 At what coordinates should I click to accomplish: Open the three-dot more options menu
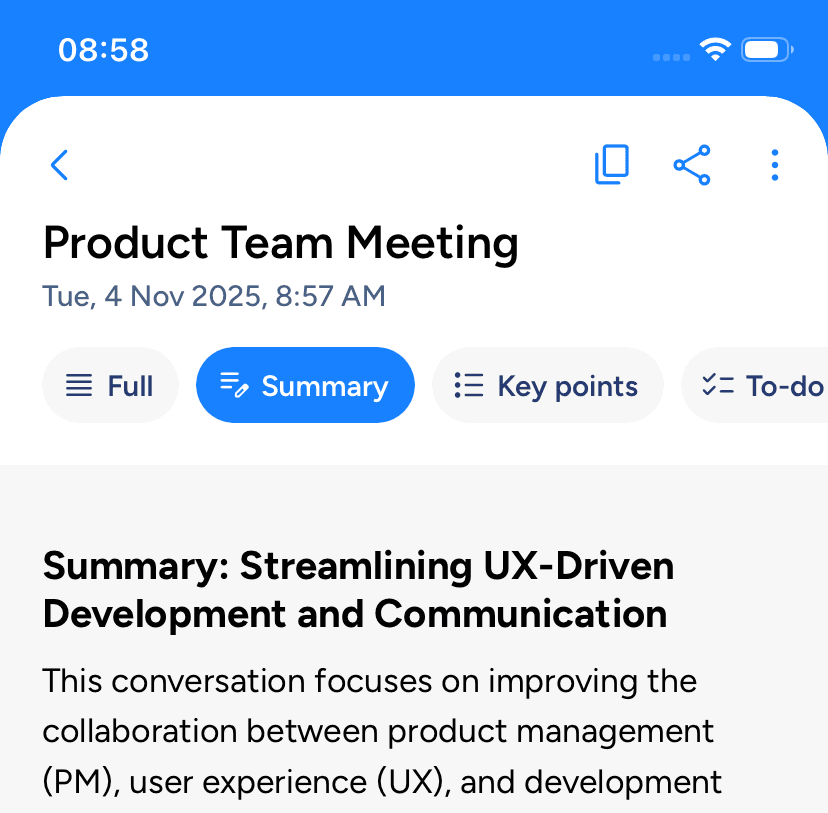[x=775, y=165]
